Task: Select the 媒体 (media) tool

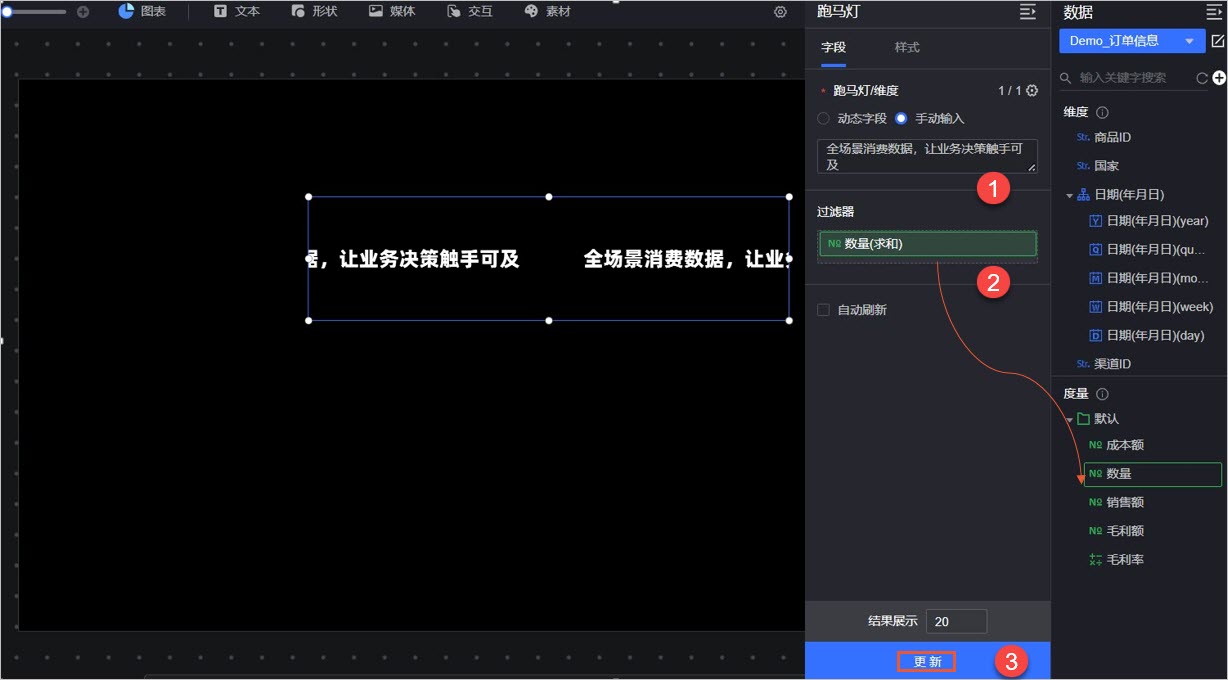Action: click(392, 13)
